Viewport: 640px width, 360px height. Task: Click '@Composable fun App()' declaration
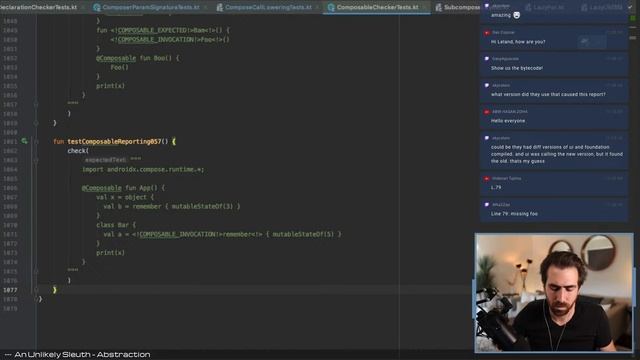(123, 188)
